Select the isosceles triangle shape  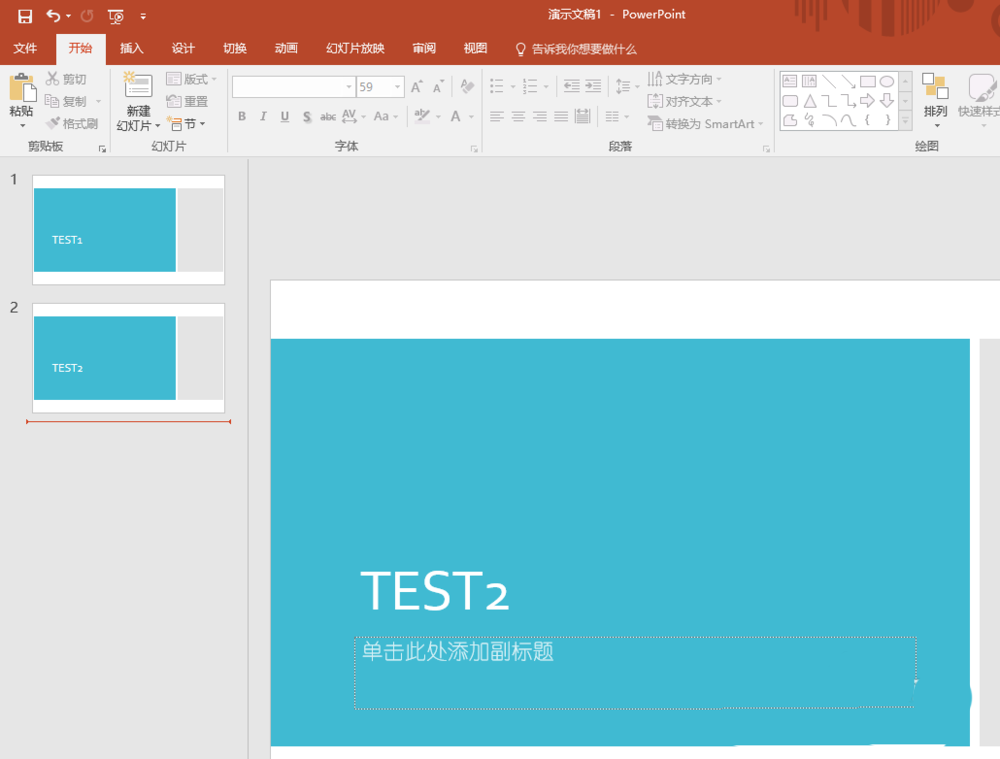point(810,101)
